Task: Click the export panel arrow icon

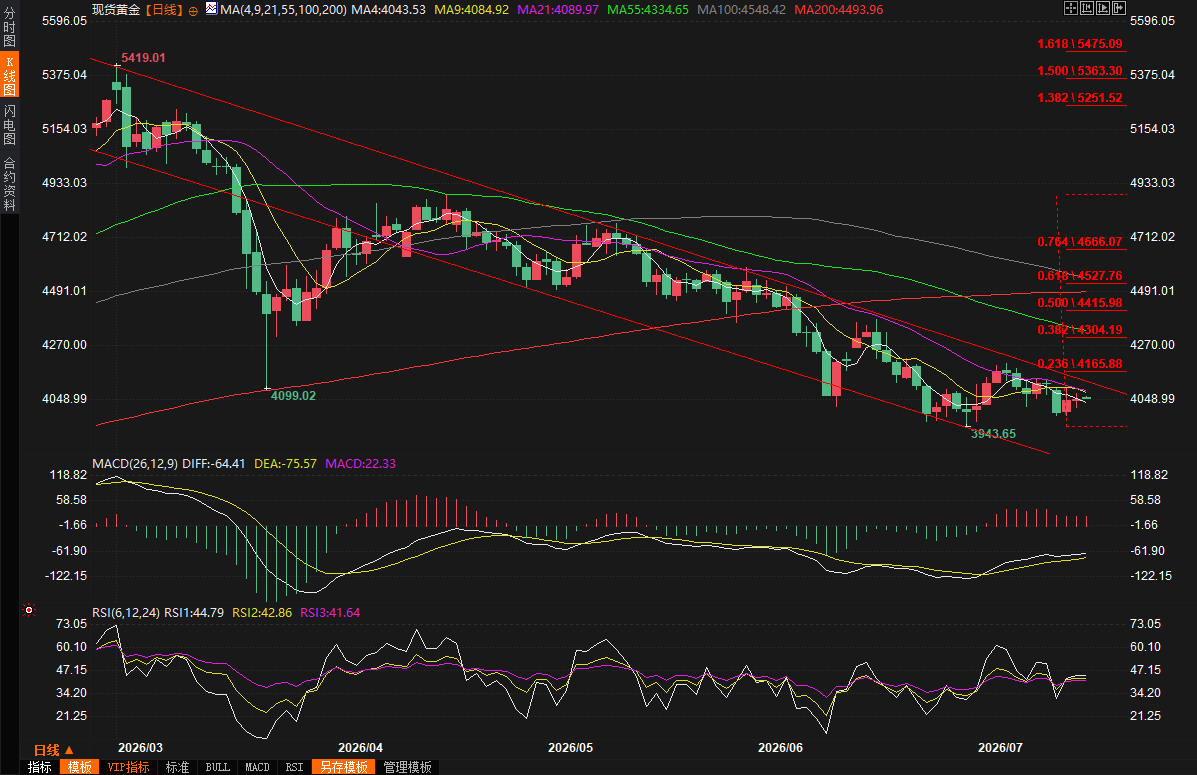Action: click(1119, 8)
